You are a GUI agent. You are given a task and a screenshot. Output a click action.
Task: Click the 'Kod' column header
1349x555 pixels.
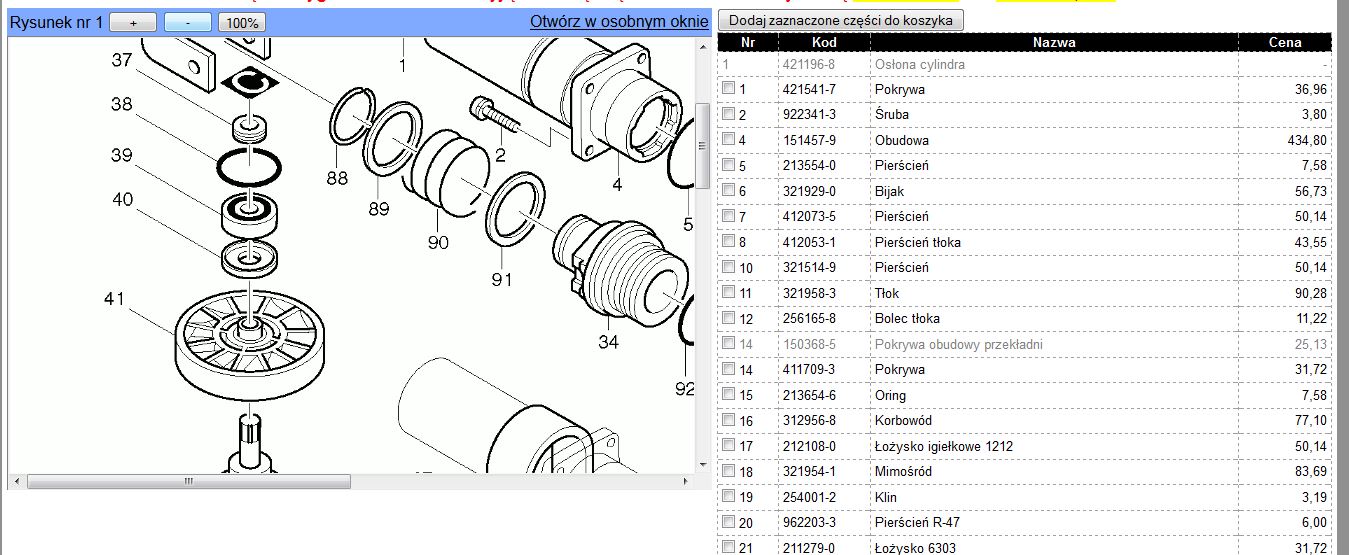824,42
